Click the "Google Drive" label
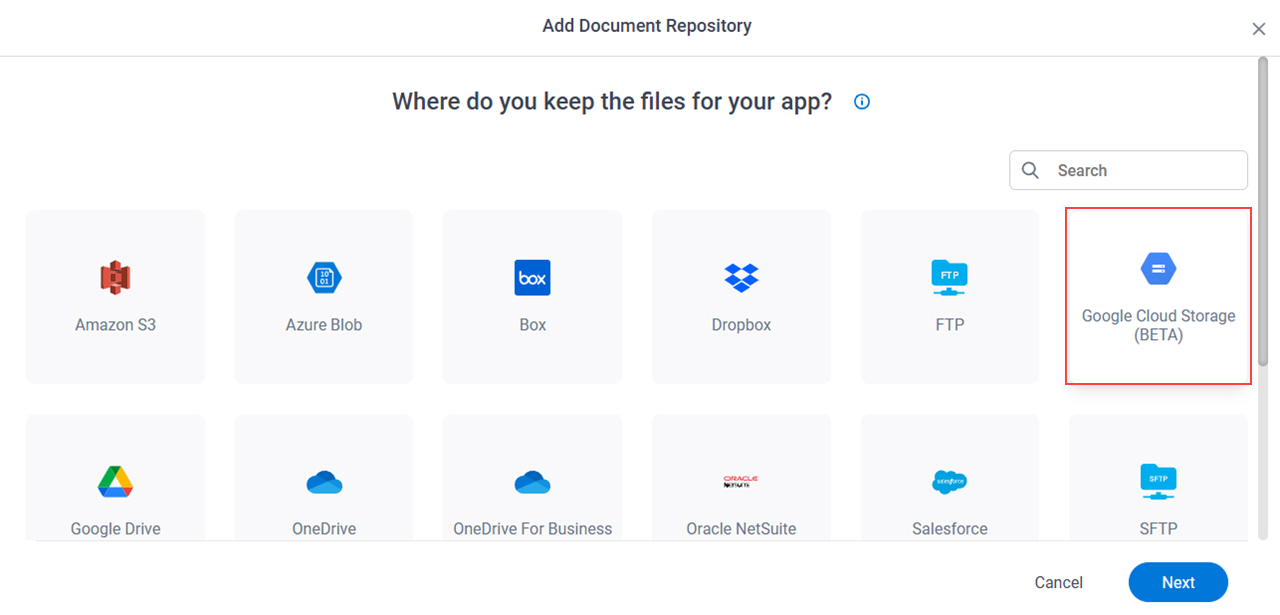 tap(116, 529)
